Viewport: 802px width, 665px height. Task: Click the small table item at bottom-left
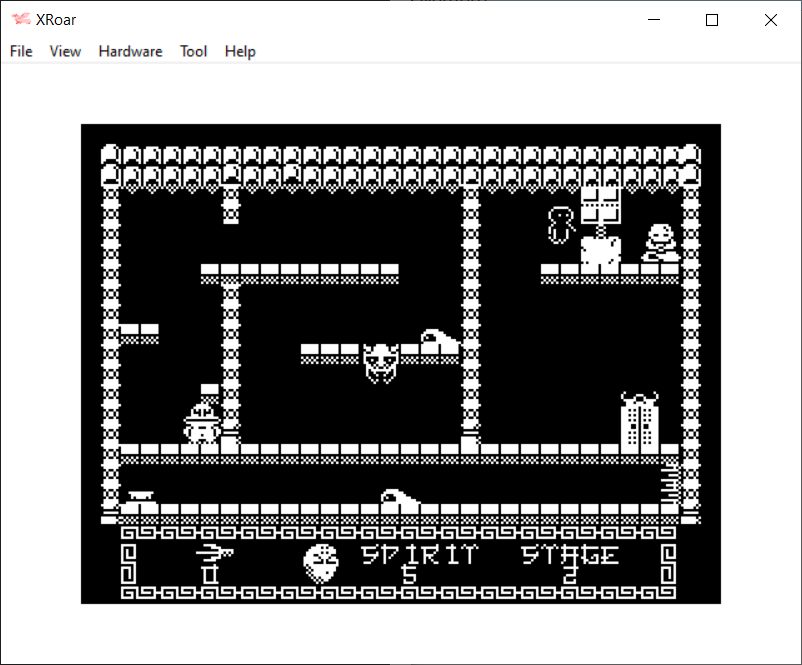(141, 494)
